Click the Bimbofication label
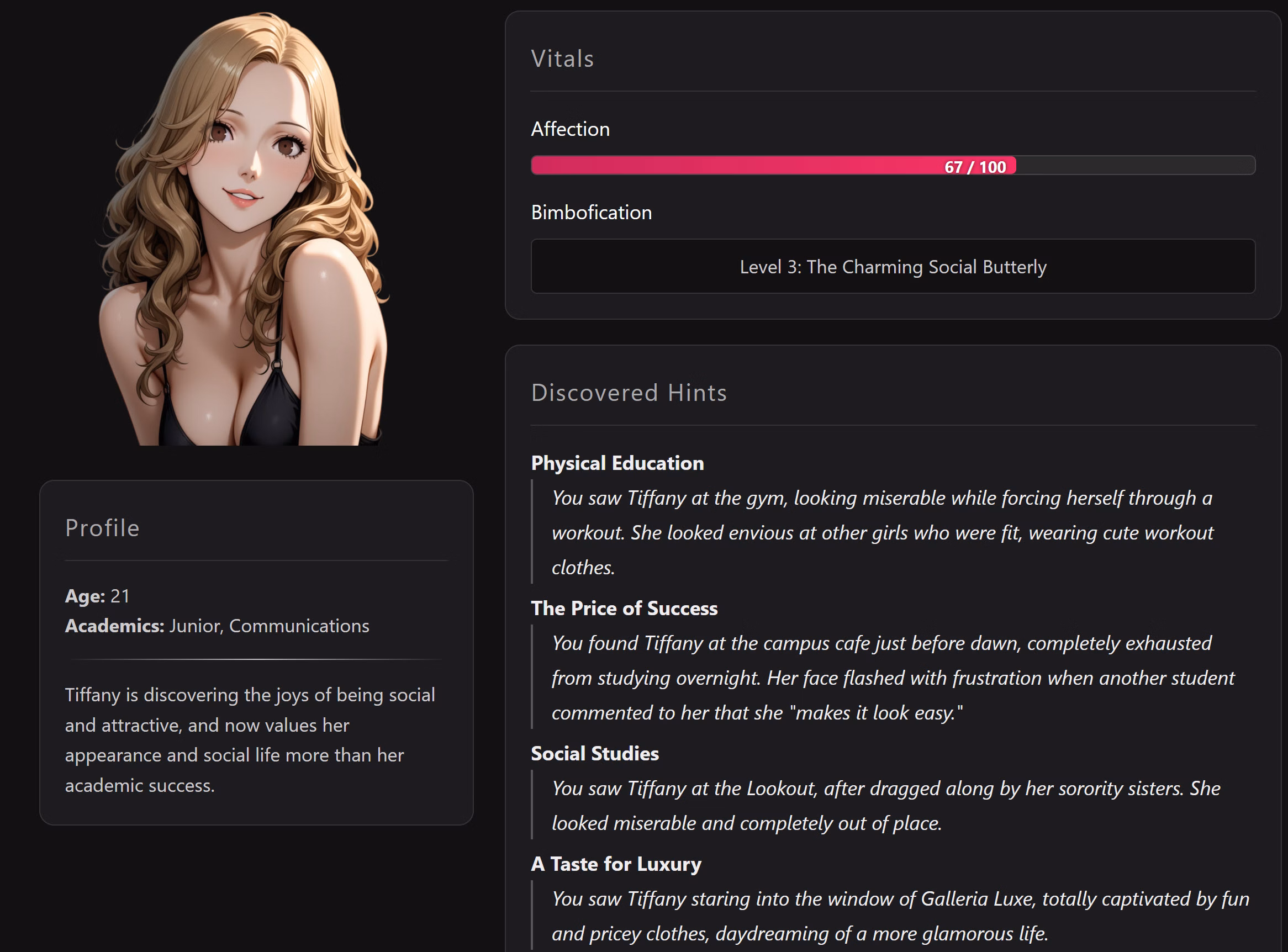 592,212
